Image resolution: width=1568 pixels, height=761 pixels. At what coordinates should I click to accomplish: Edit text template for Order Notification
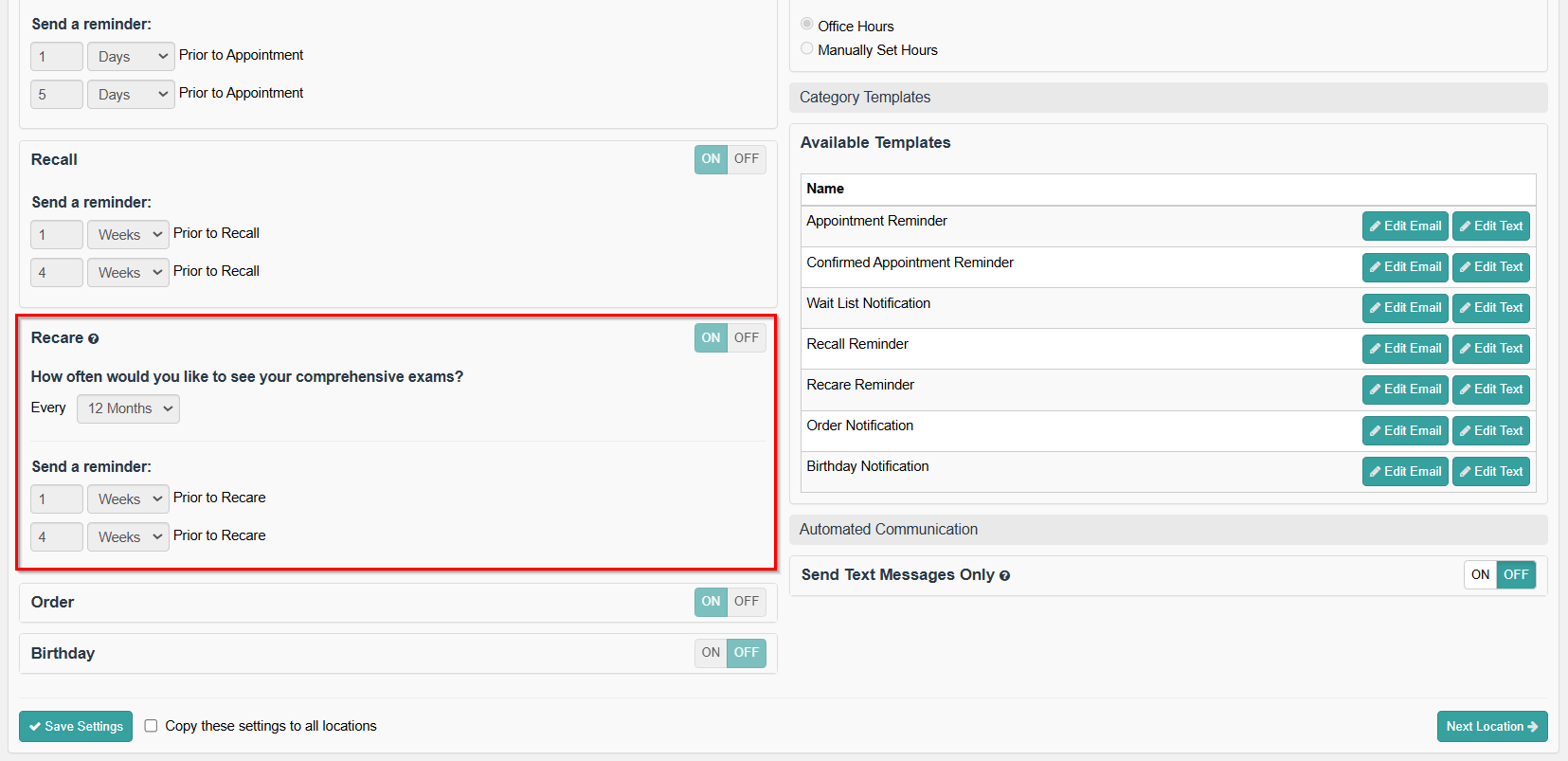1490,431
